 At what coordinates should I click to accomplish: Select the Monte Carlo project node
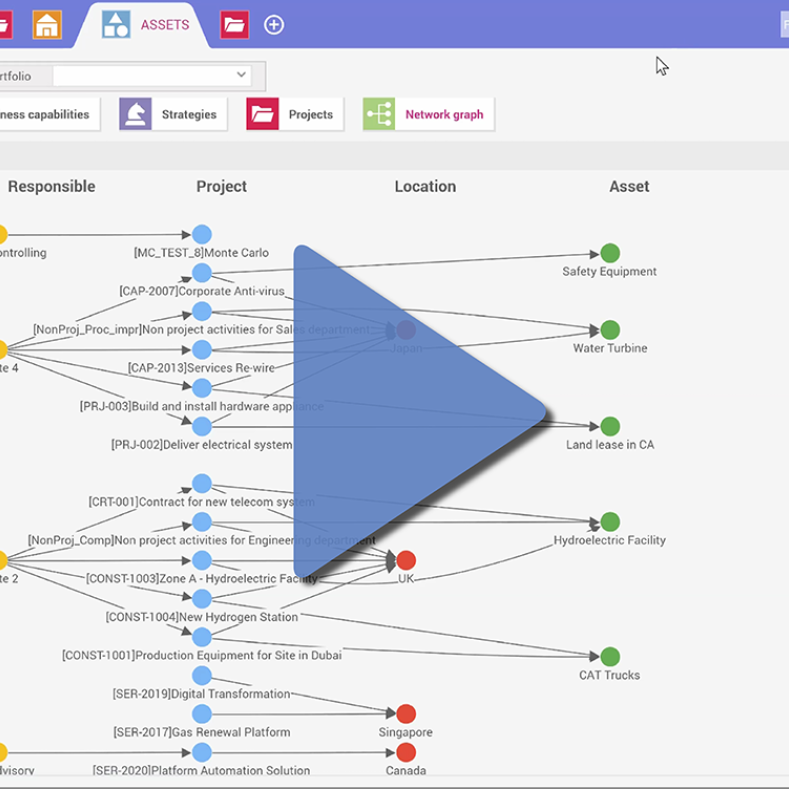[202, 234]
